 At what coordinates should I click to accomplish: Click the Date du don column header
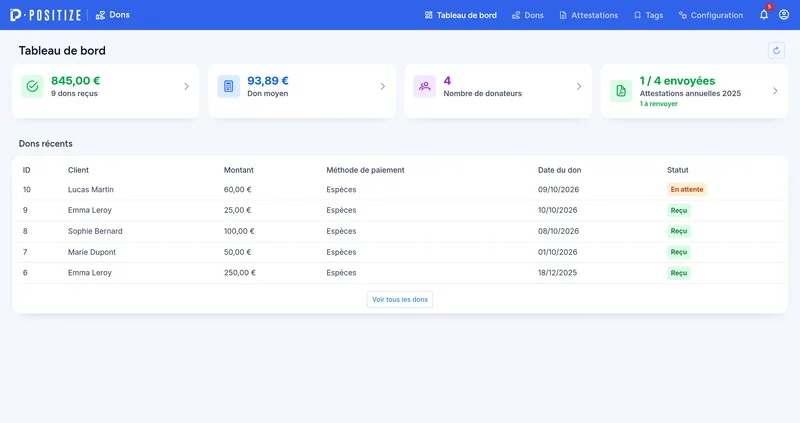coord(559,170)
